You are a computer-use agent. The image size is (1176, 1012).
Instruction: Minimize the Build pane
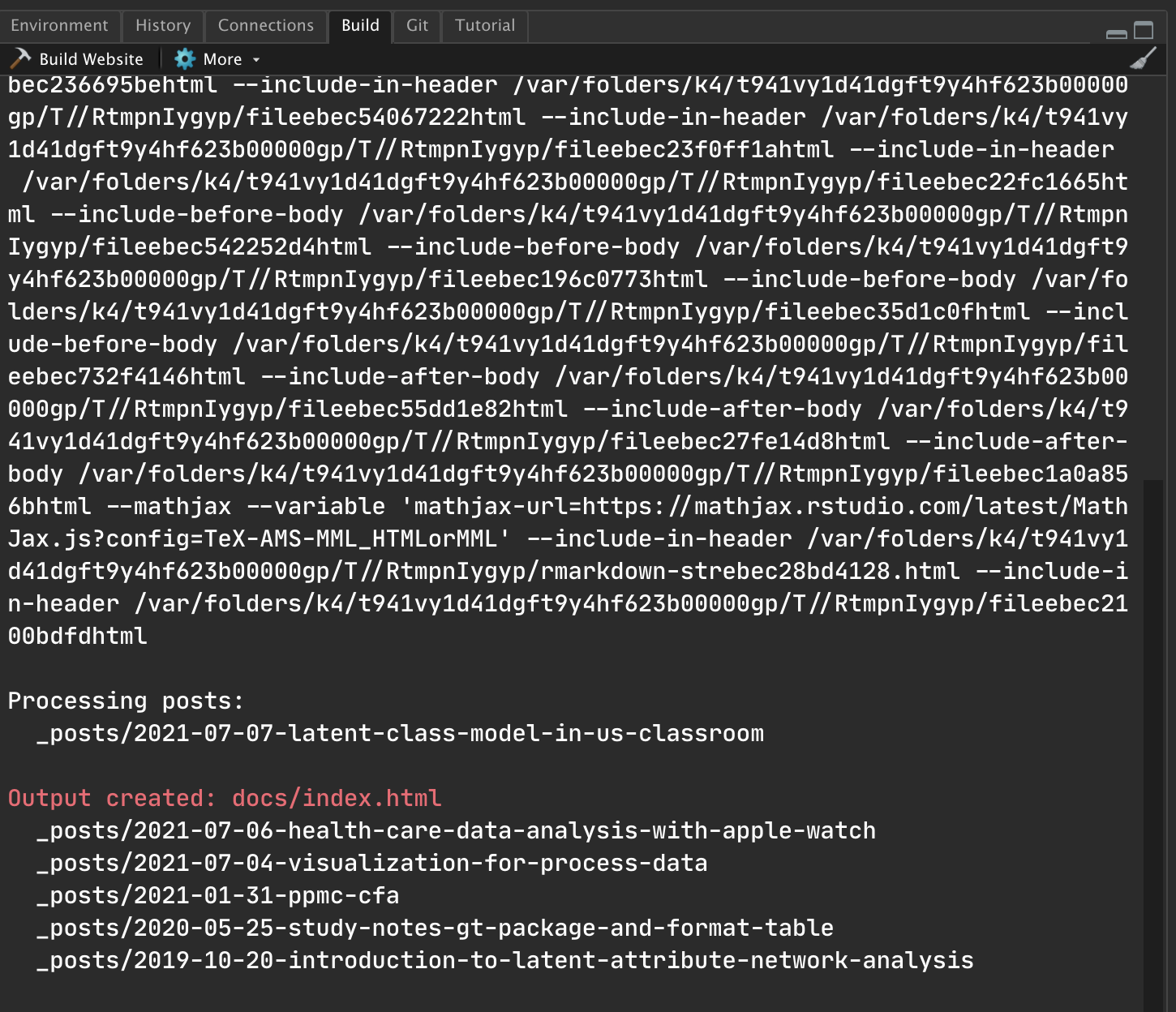pyautogui.click(x=1116, y=32)
